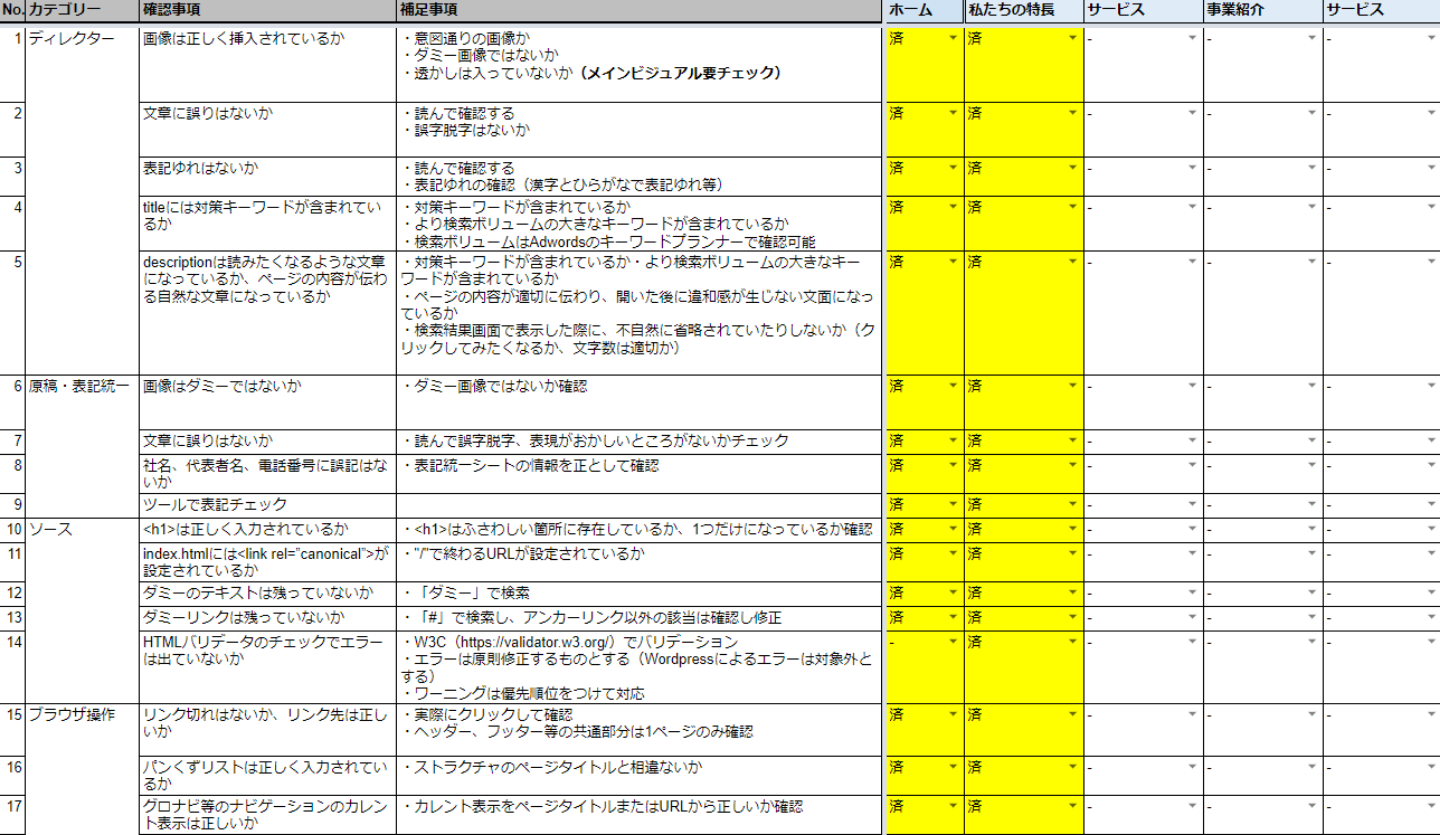Screen dimensions: 1440x835
Task: Open ホーム dropdown in row 9
Action: (x=952, y=504)
